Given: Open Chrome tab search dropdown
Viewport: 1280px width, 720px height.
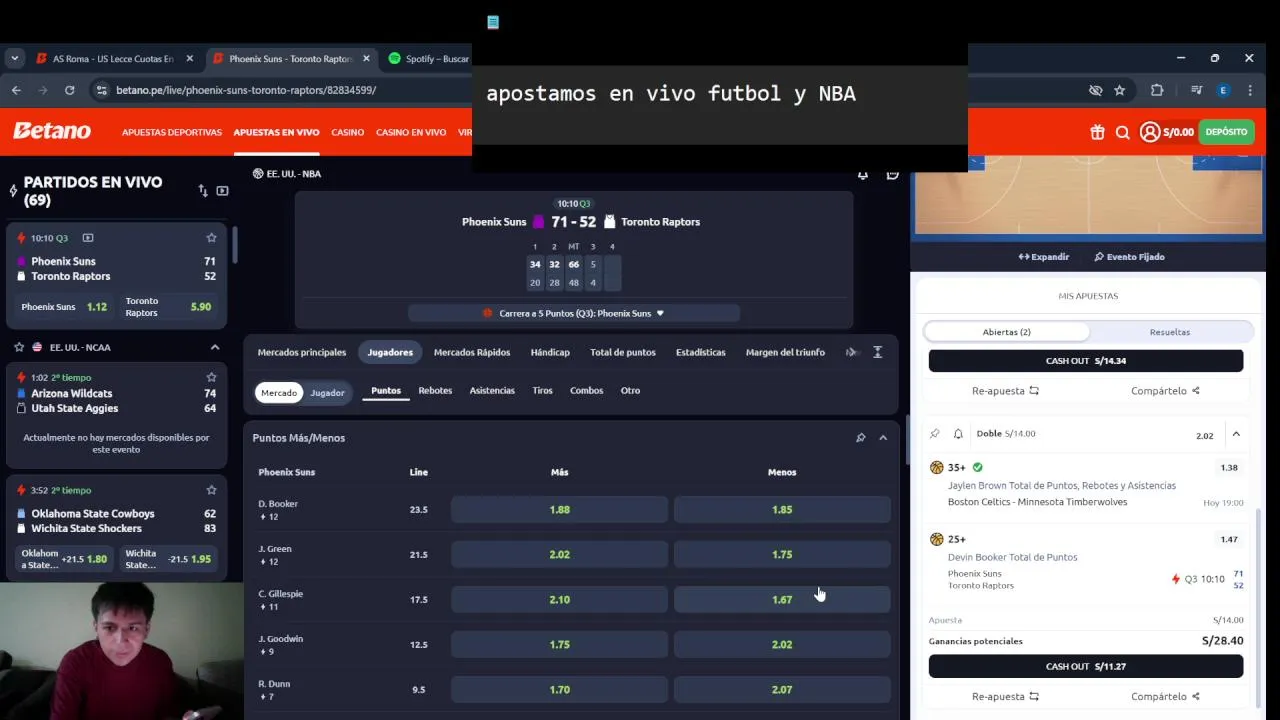Looking at the screenshot, I should tap(14, 59).
